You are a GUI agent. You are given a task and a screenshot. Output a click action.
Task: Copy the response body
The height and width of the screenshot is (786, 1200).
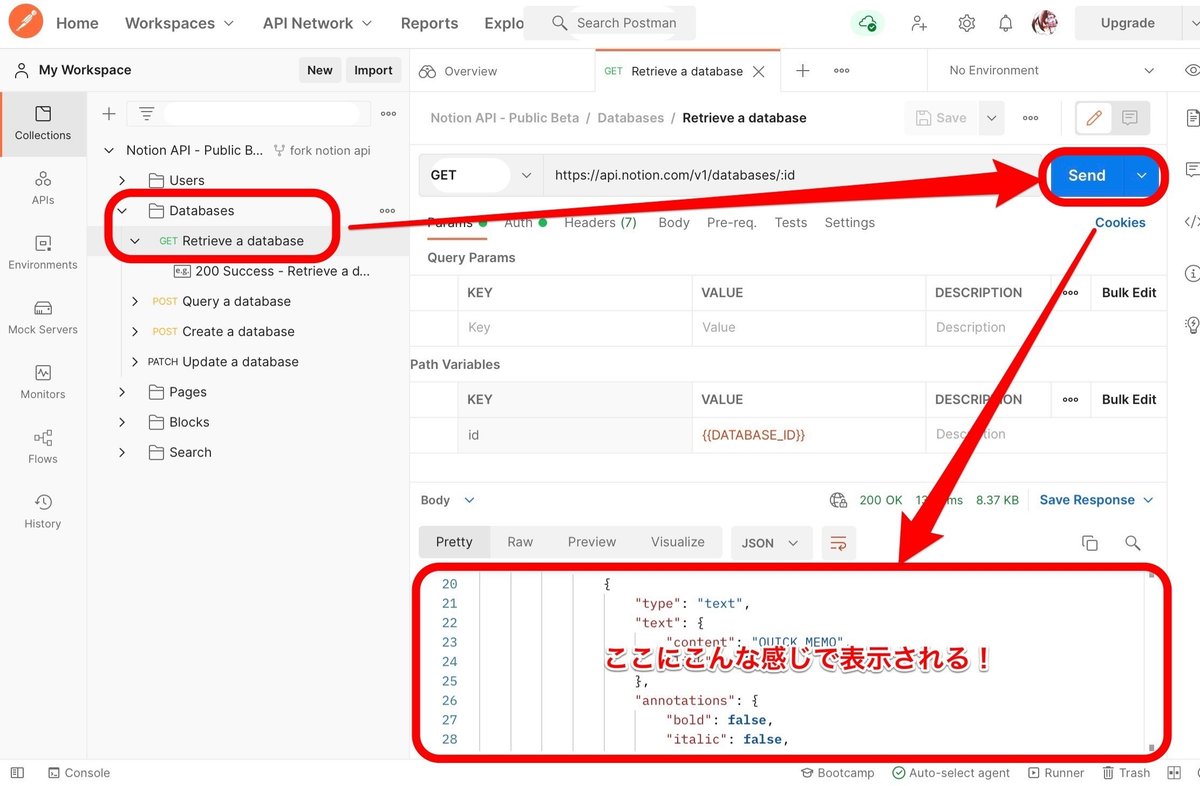tap(1089, 543)
